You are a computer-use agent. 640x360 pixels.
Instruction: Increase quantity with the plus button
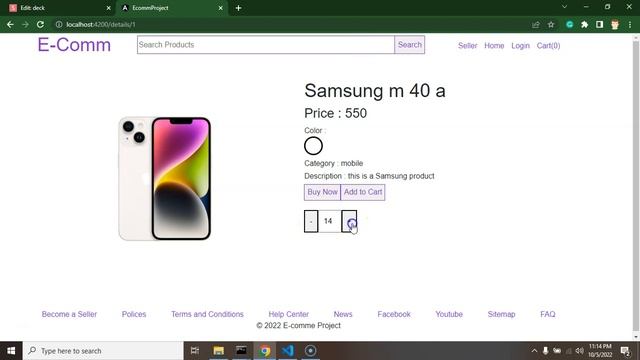tap(349, 221)
